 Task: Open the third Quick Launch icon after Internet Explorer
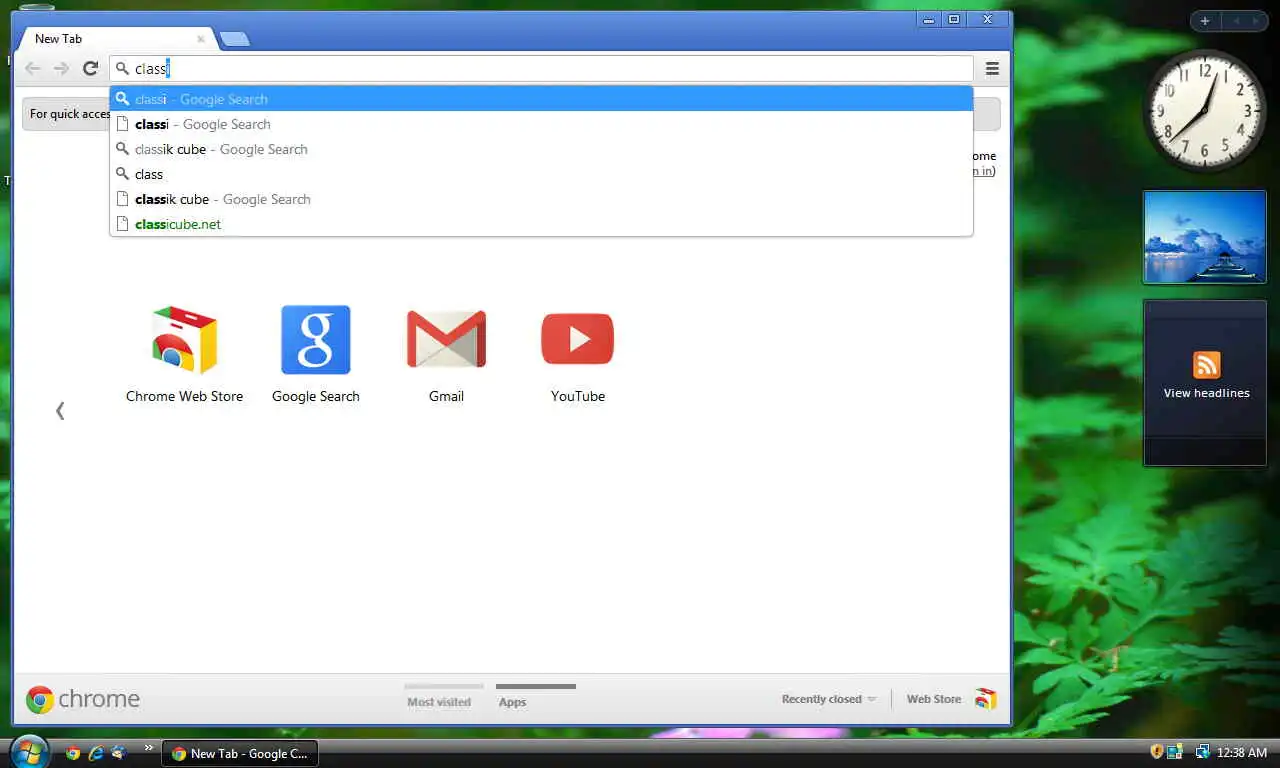click(x=119, y=753)
